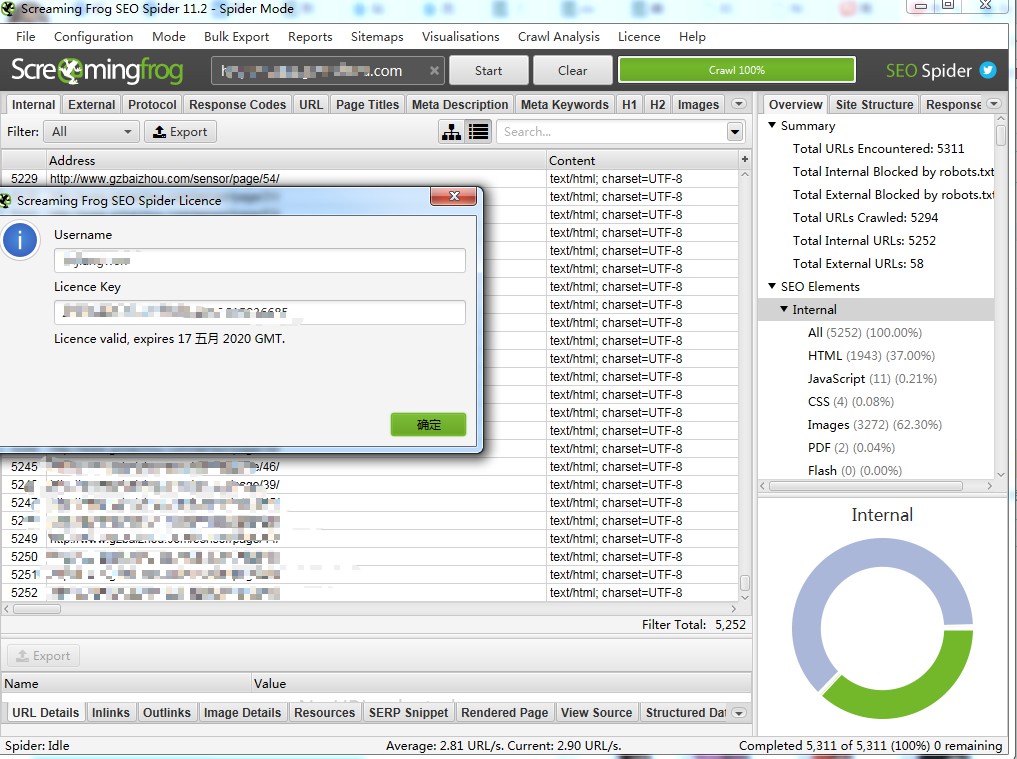The width and height of the screenshot is (1017, 759).
Task: Open the search options dropdown arrow
Action: point(734,132)
